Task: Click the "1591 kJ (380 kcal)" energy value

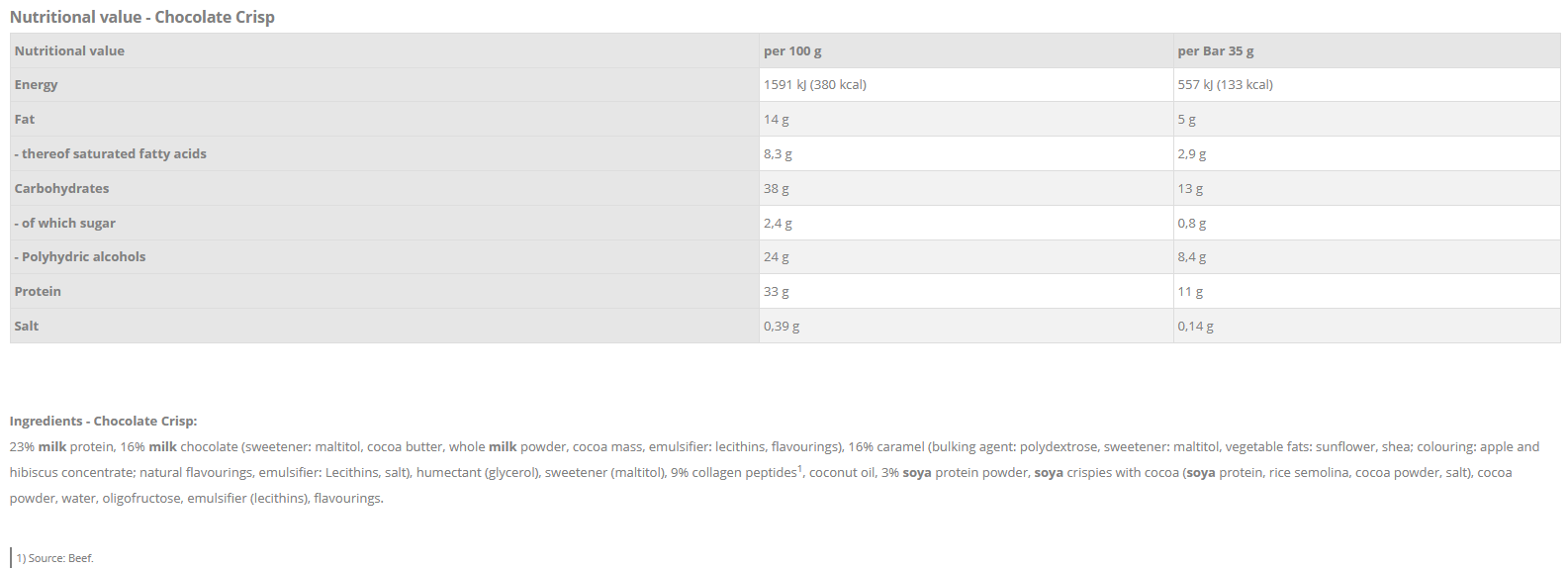Action: coord(814,85)
